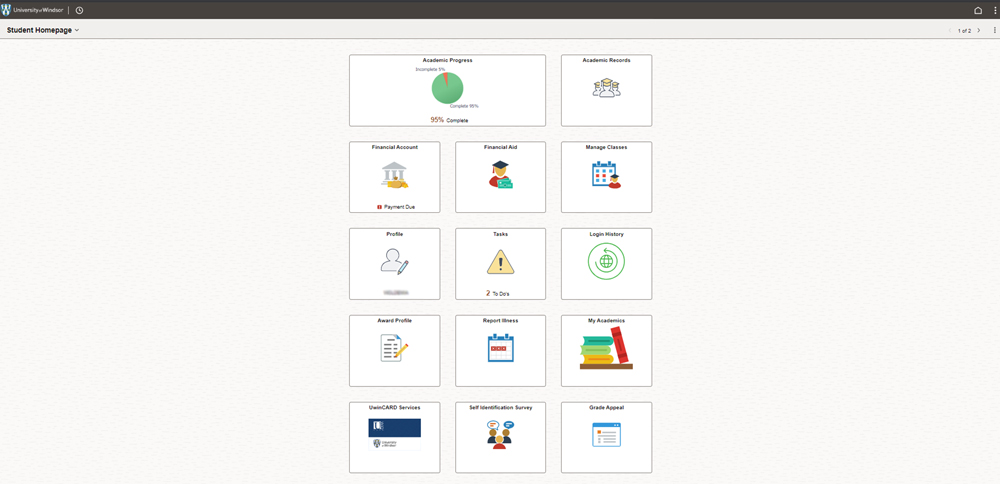Viewport: 1000px width, 484px height.
Task: Click the Report Illness calendar icon
Action: click(500, 348)
